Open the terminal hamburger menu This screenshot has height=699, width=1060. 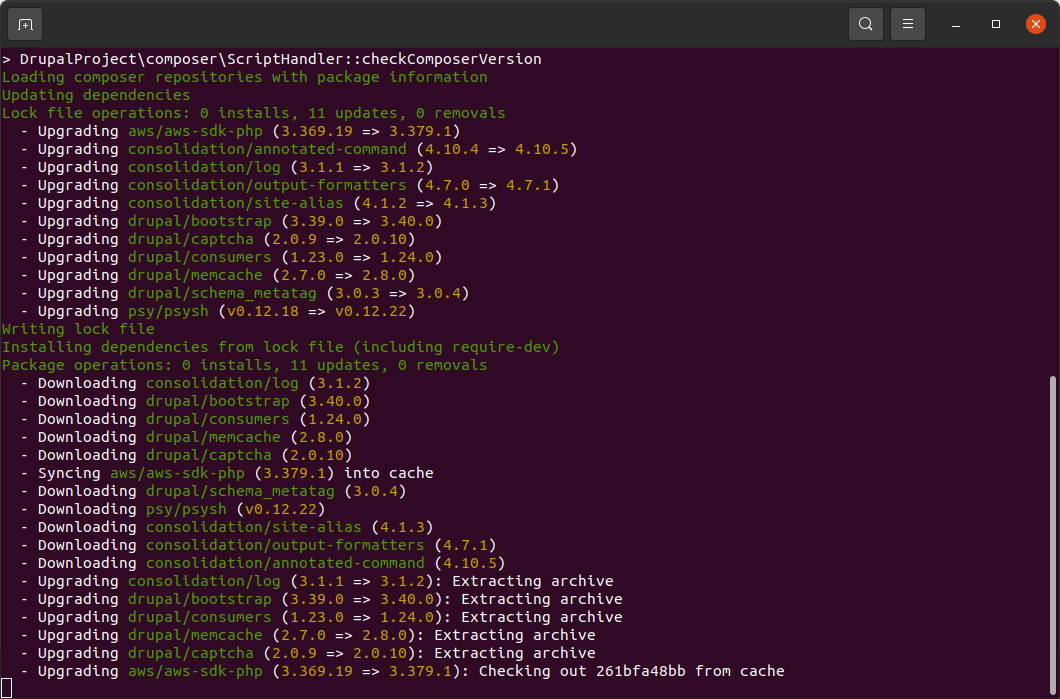coord(907,23)
